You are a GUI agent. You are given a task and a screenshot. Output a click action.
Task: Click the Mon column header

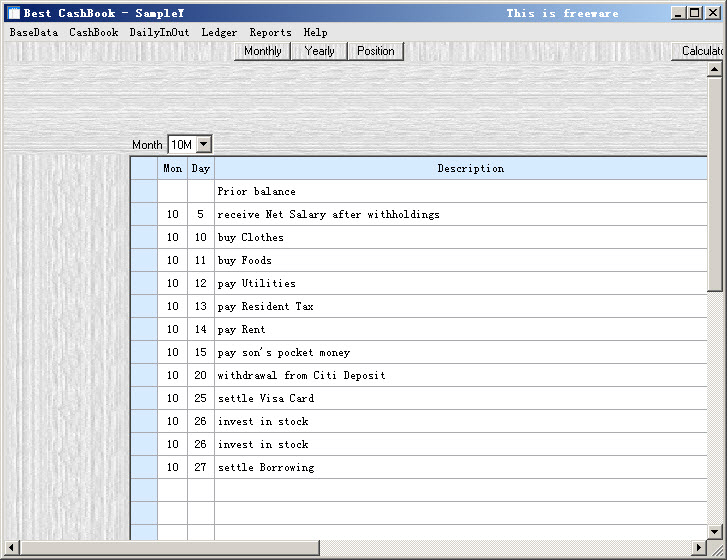172,168
